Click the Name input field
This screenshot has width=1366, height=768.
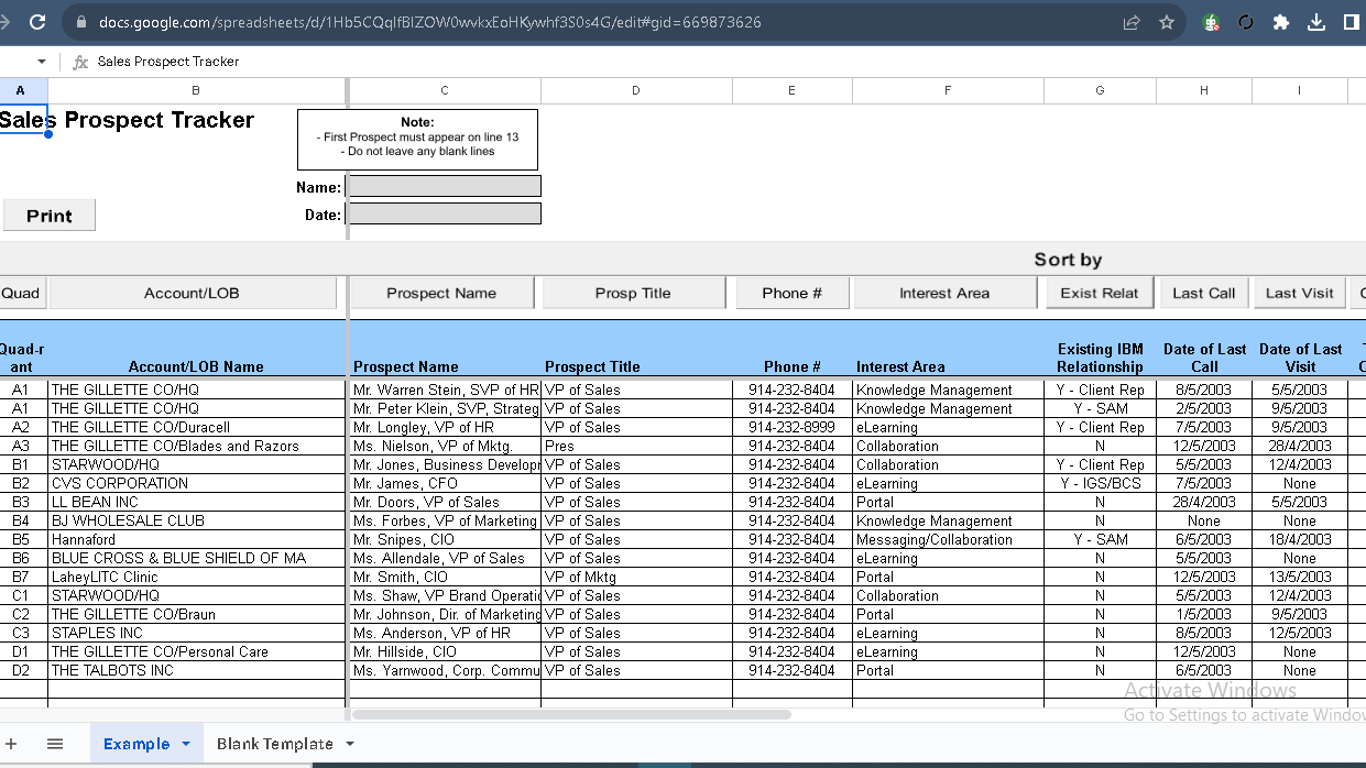tap(444, 187)
